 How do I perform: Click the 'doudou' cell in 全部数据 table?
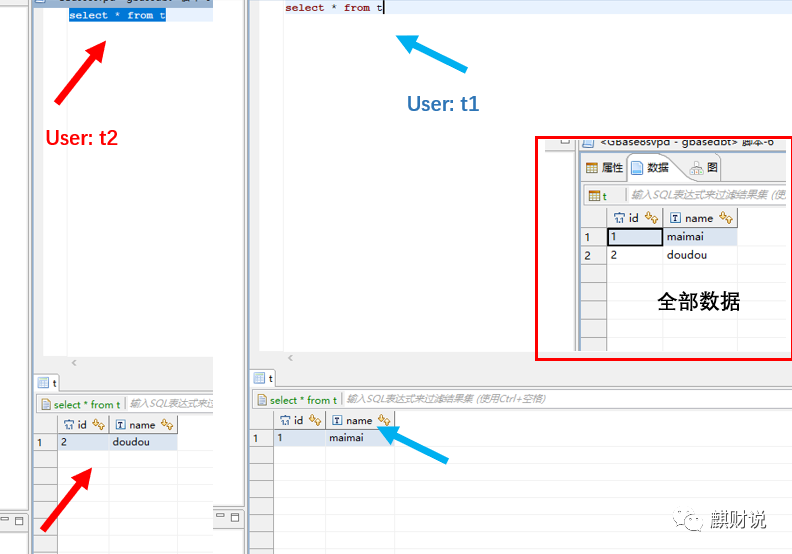coord(700,255)
